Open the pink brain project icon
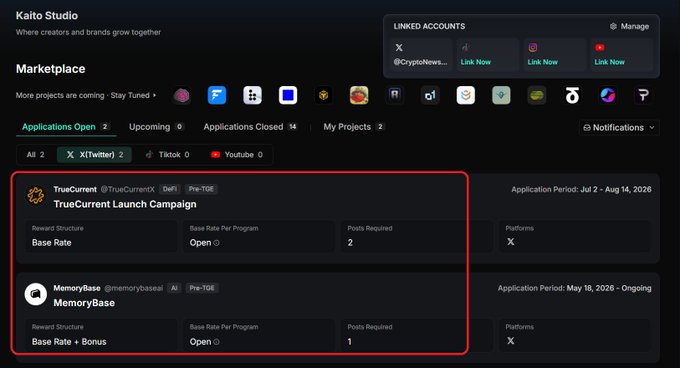680x368 pixels. 182,95
